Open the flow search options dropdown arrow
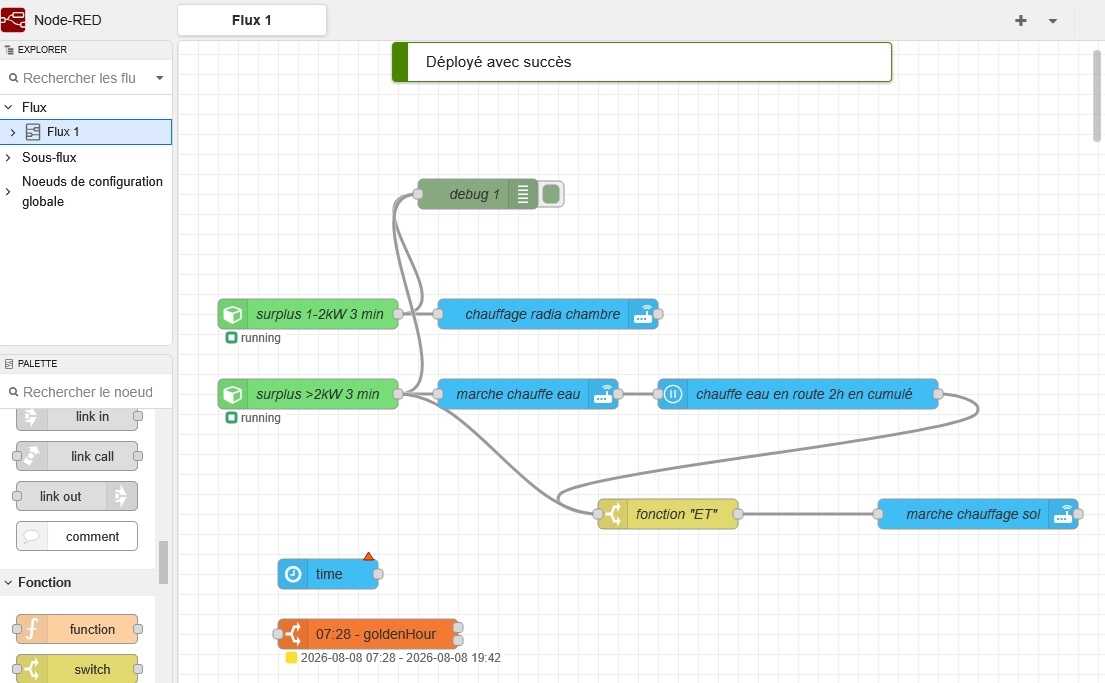This screenshot has height=683, width=1105. point(160,78)
